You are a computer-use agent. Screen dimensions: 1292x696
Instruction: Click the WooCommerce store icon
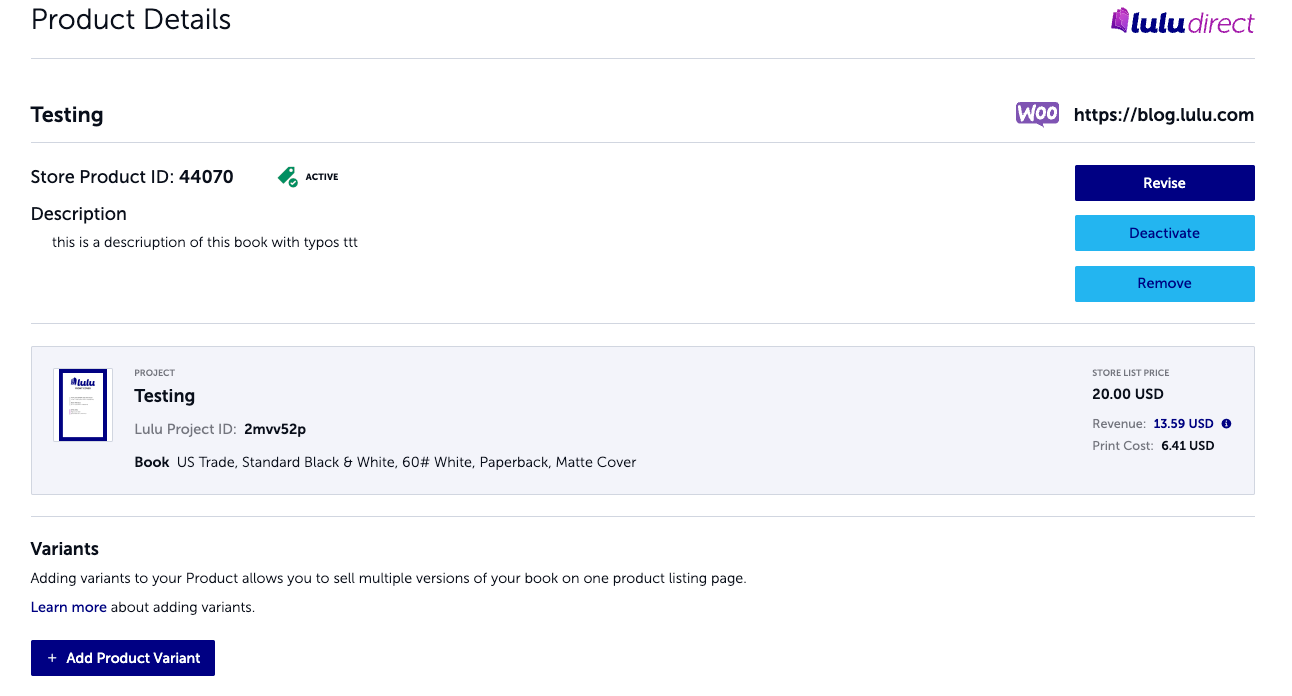[x=1037, y=113]
